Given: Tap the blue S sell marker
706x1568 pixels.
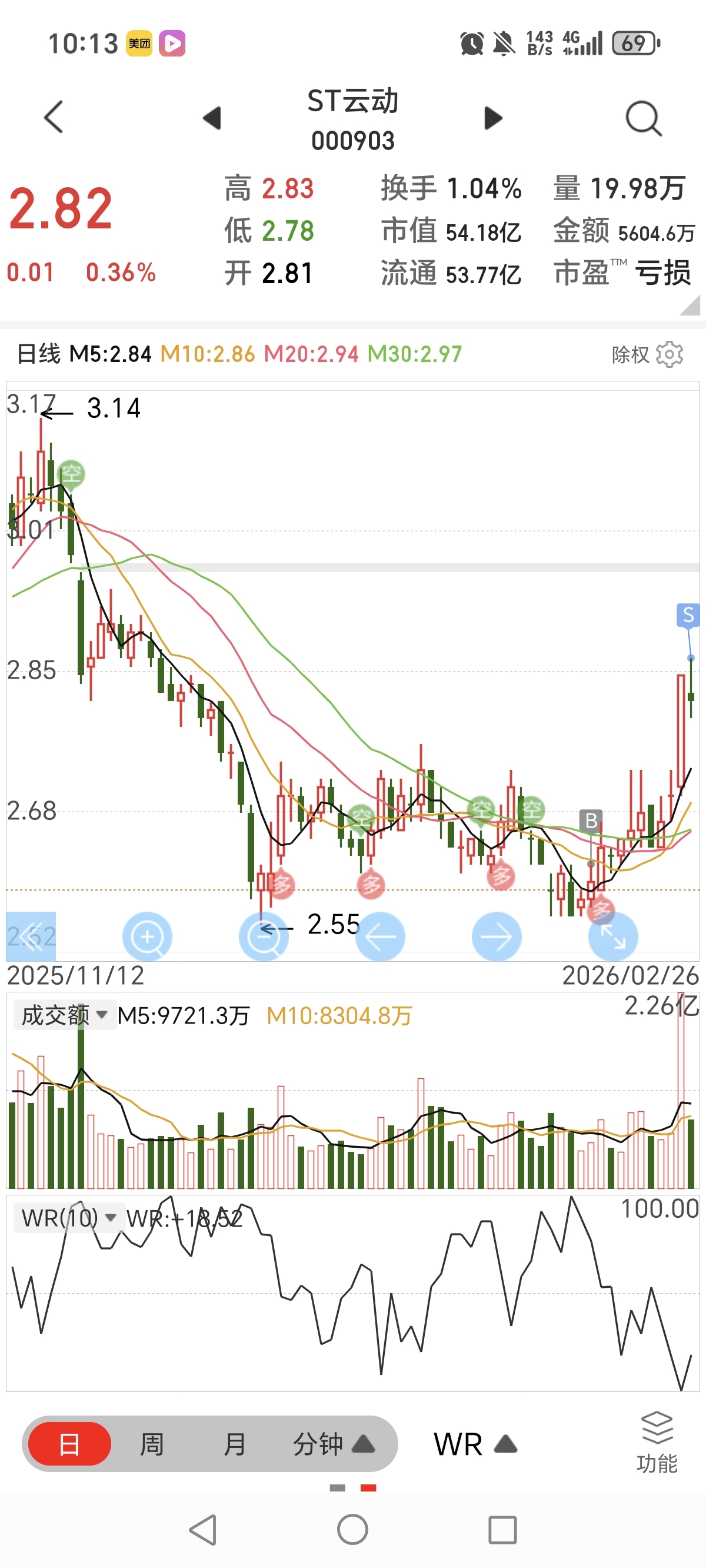Looking at the screenshot, I should coord(688,615).
